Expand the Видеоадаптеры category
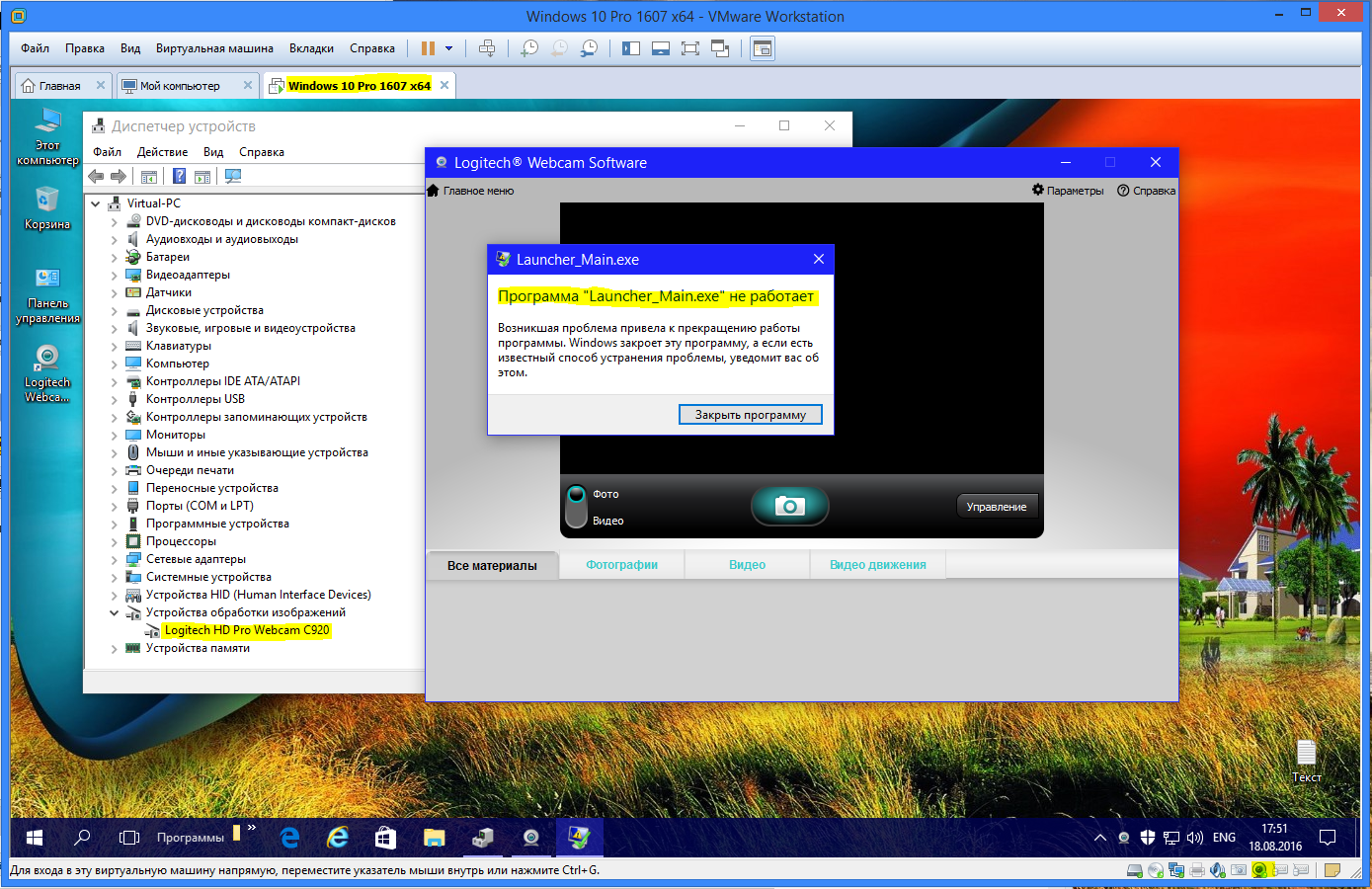Viewport: 1372px width, 889px height. 115,276
